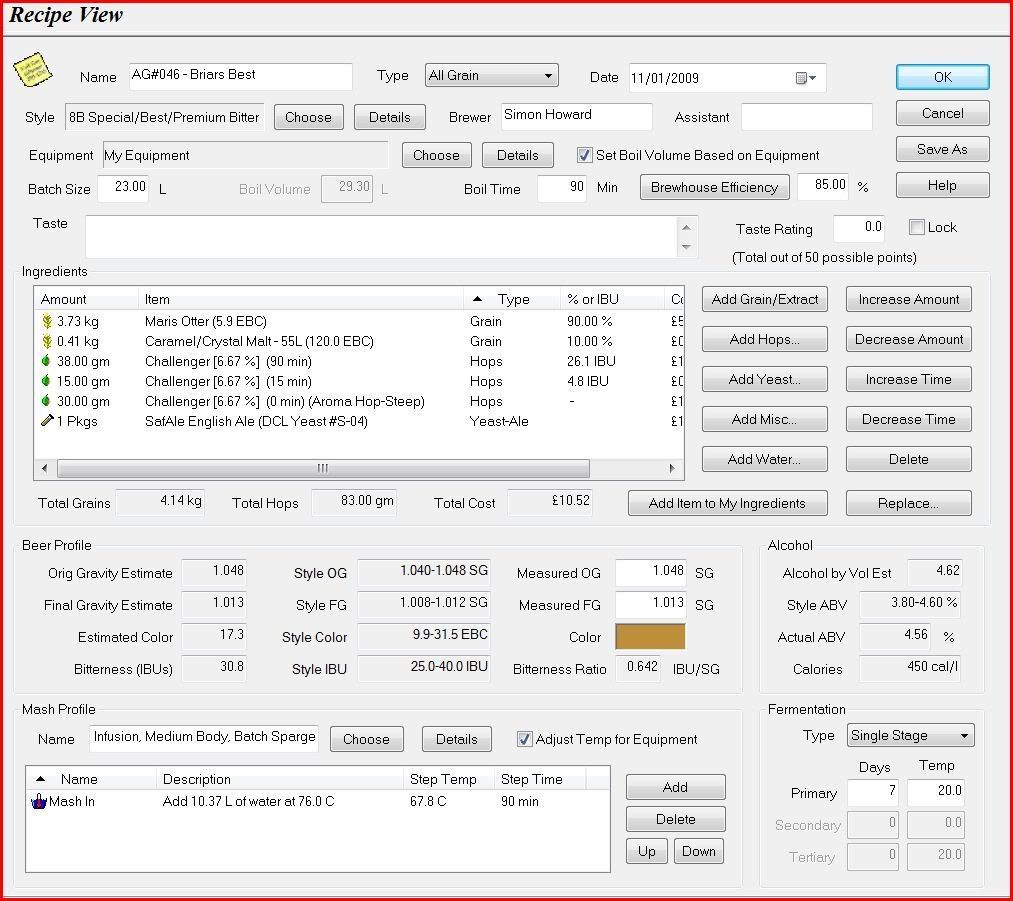This screenshot has height=901, width=1013.
Task: Sort mash steps by Name column header
Action: (92, 779)
